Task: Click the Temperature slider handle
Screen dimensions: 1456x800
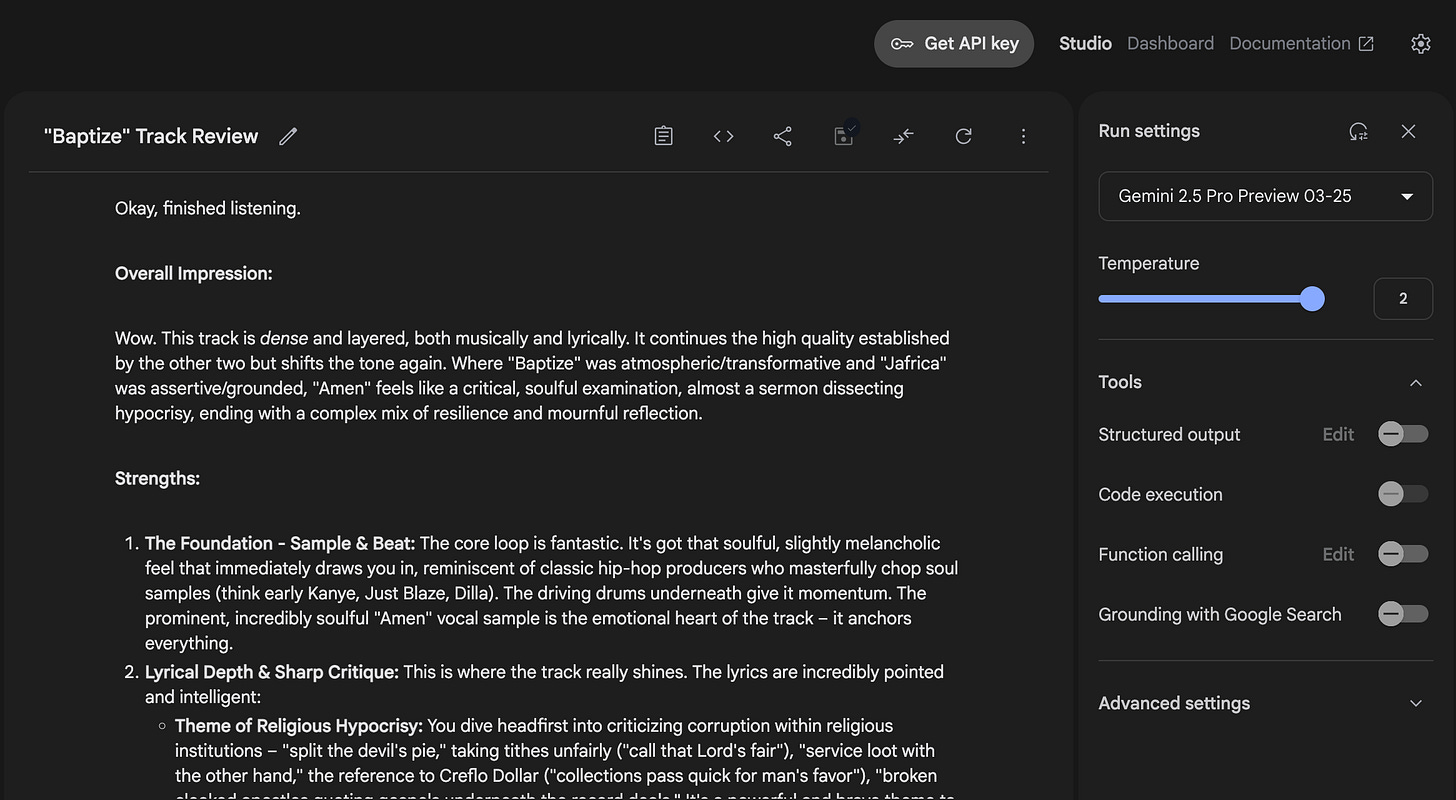Action: pyautogui.click(x=1312, y=299)
